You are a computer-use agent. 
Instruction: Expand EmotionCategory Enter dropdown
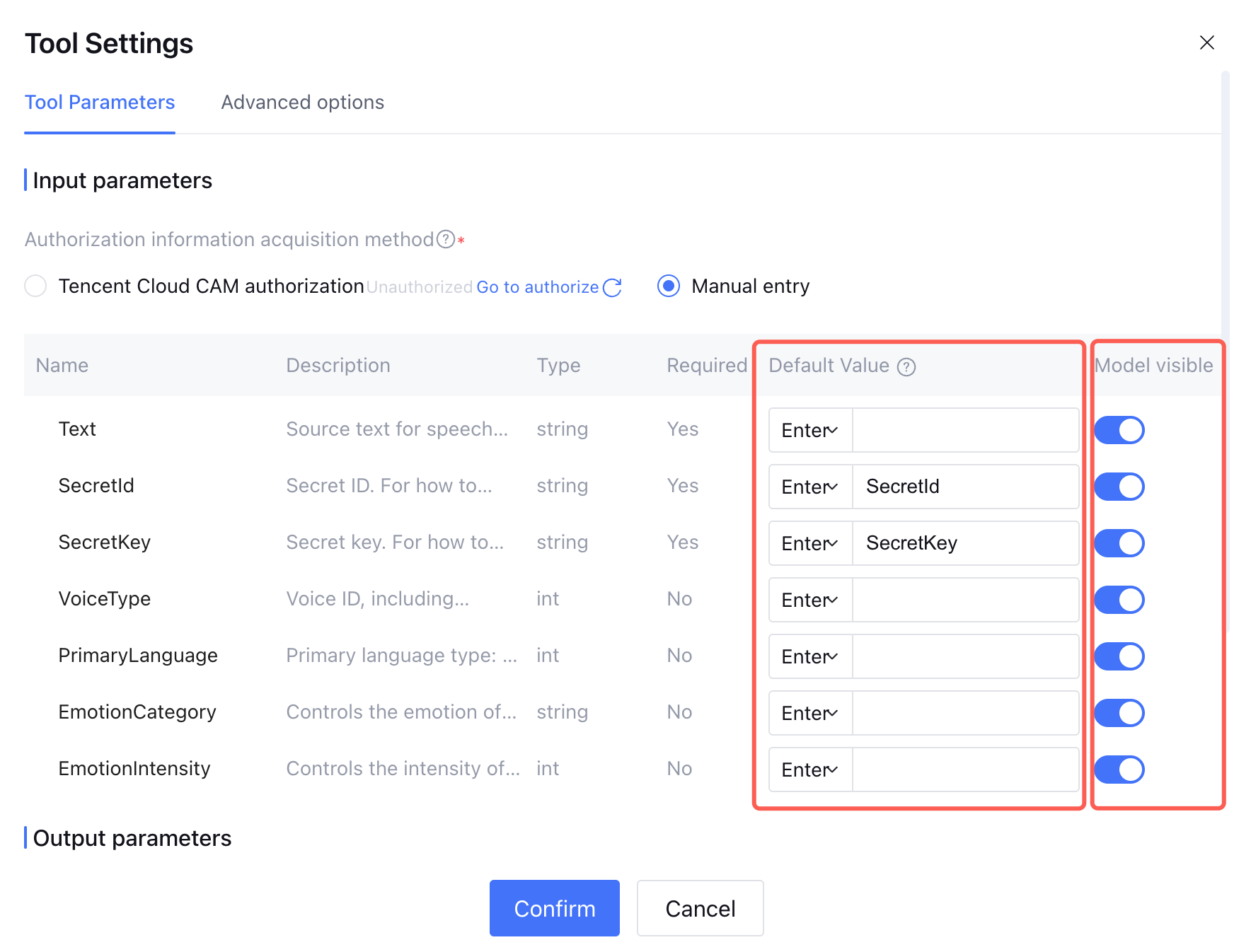810,713
